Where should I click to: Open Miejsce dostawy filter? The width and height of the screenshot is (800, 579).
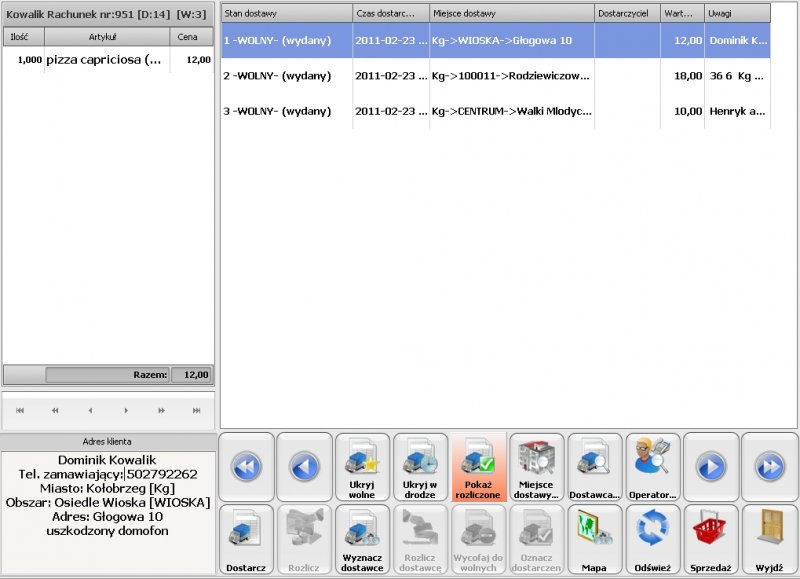click(536, 467)
